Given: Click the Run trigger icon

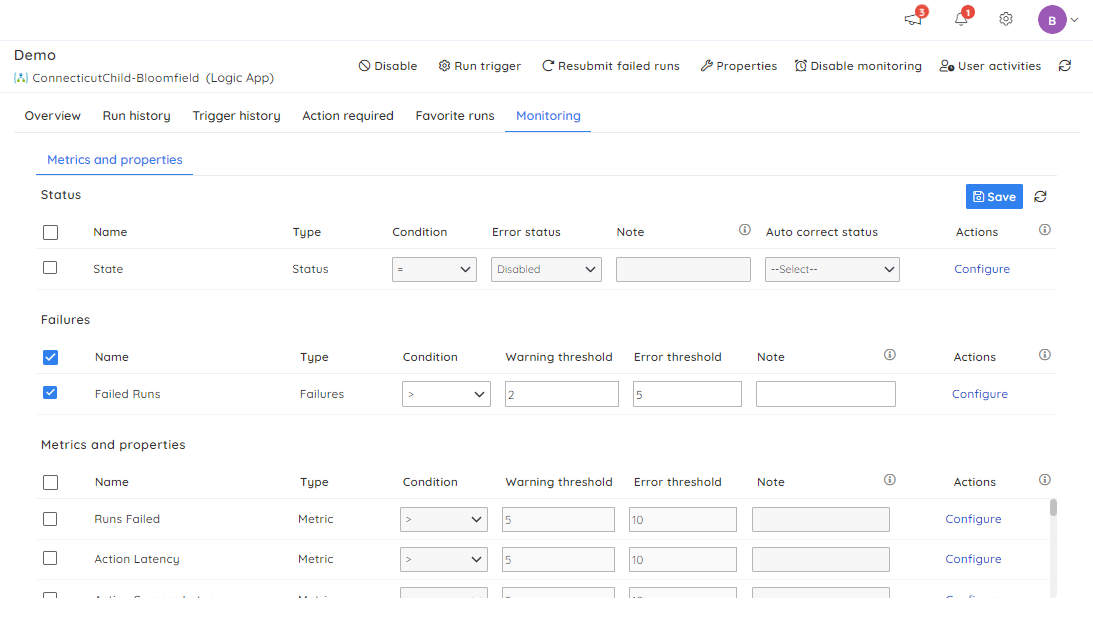Looking at the screenshot, I should pos(443,65).
